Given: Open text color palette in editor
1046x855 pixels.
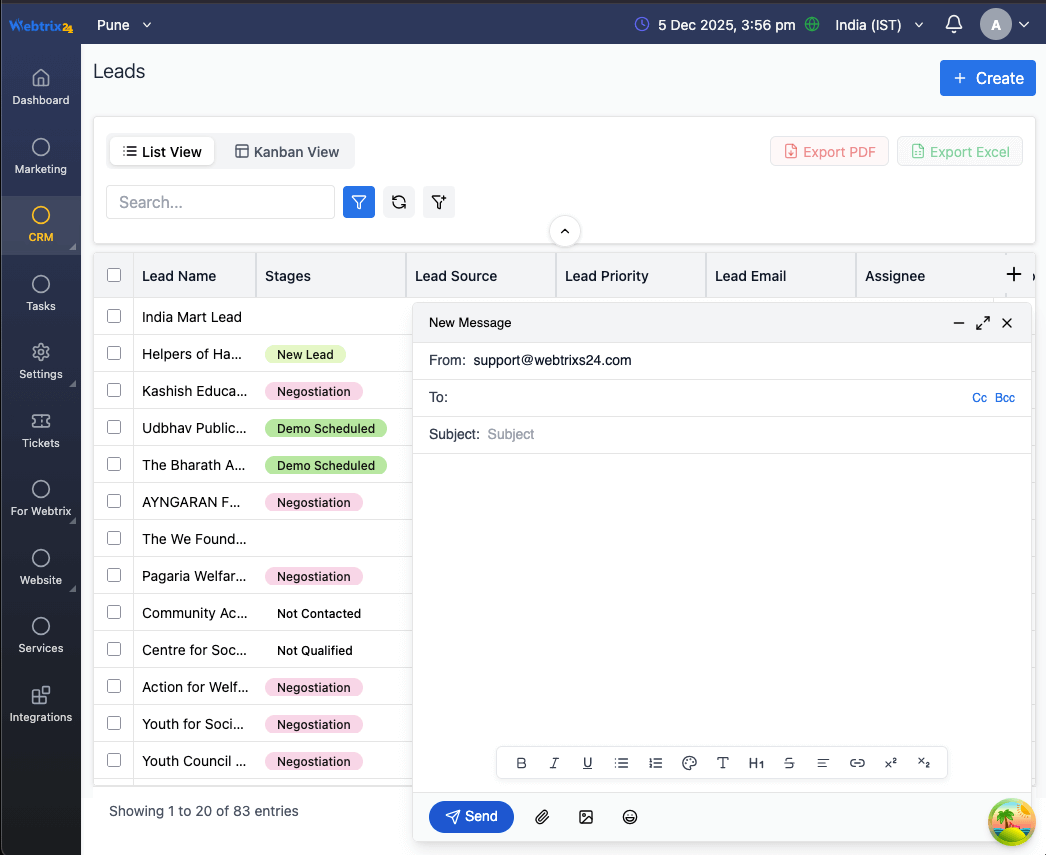Looking at the screenshot, I should tap(689, 763).
